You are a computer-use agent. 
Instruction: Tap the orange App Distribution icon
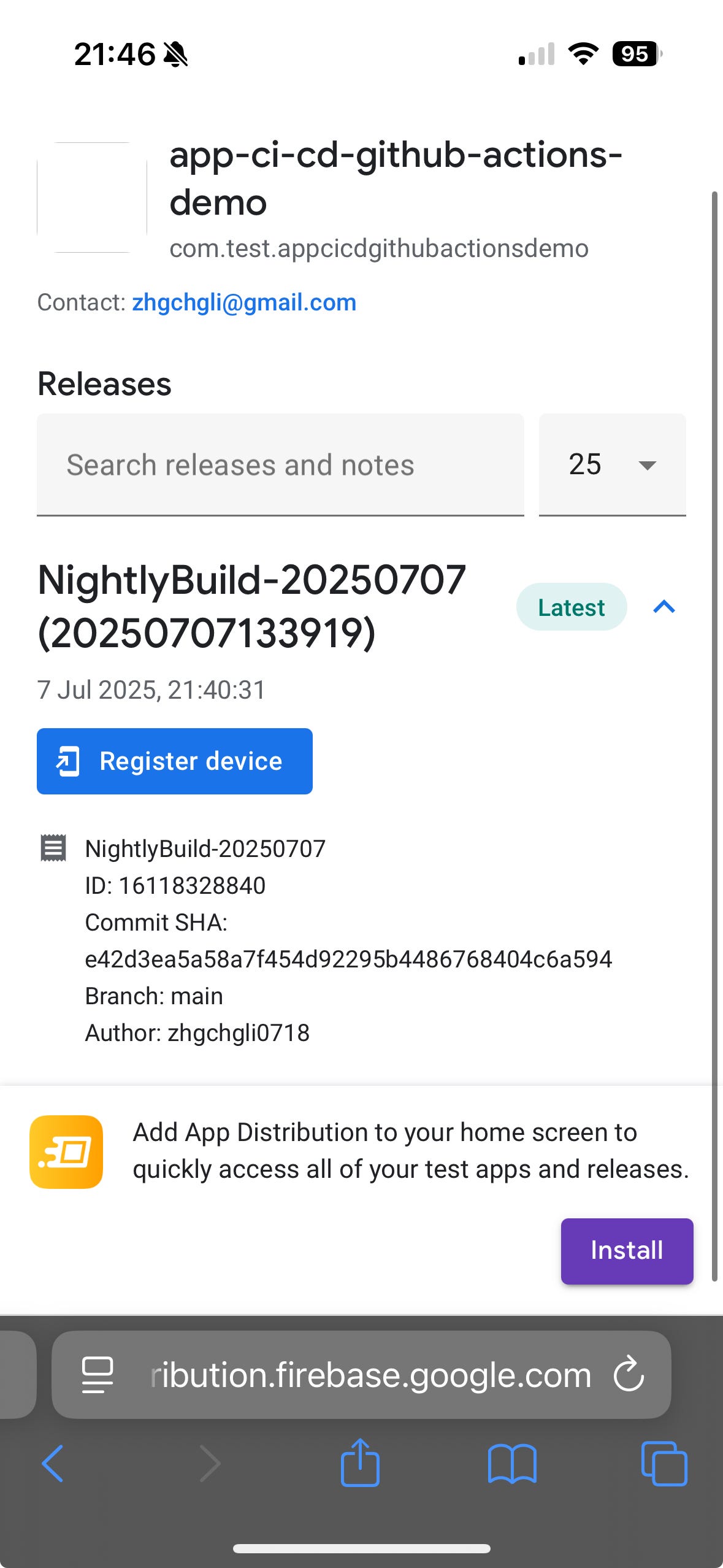coord(66,1151)
